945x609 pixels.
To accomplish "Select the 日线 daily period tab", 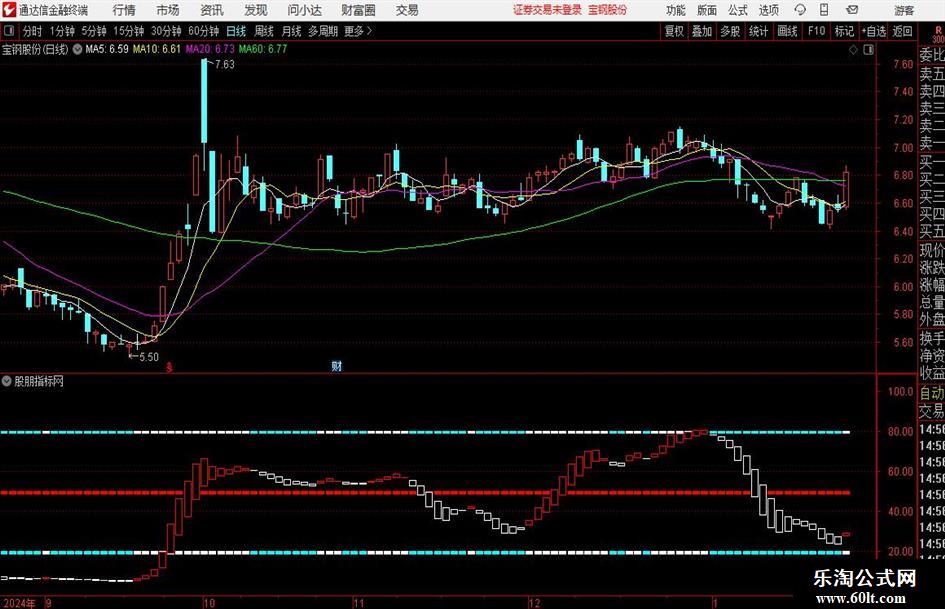I will tap(236, 31).
